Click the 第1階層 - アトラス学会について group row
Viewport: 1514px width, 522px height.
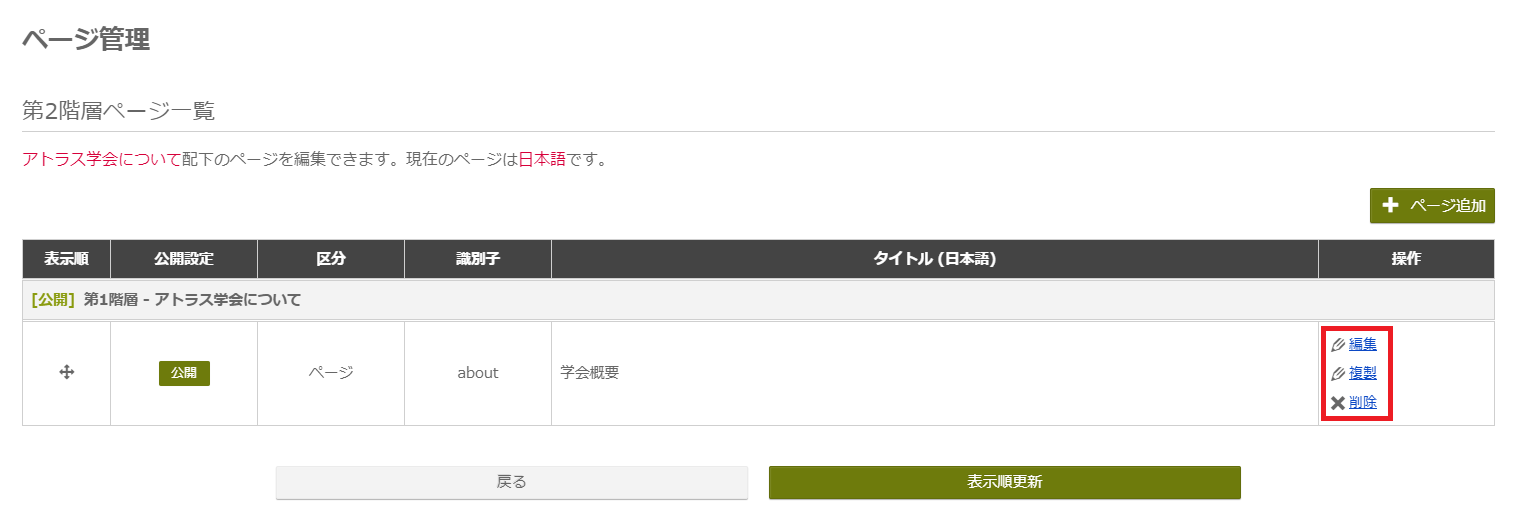point(758,300)
